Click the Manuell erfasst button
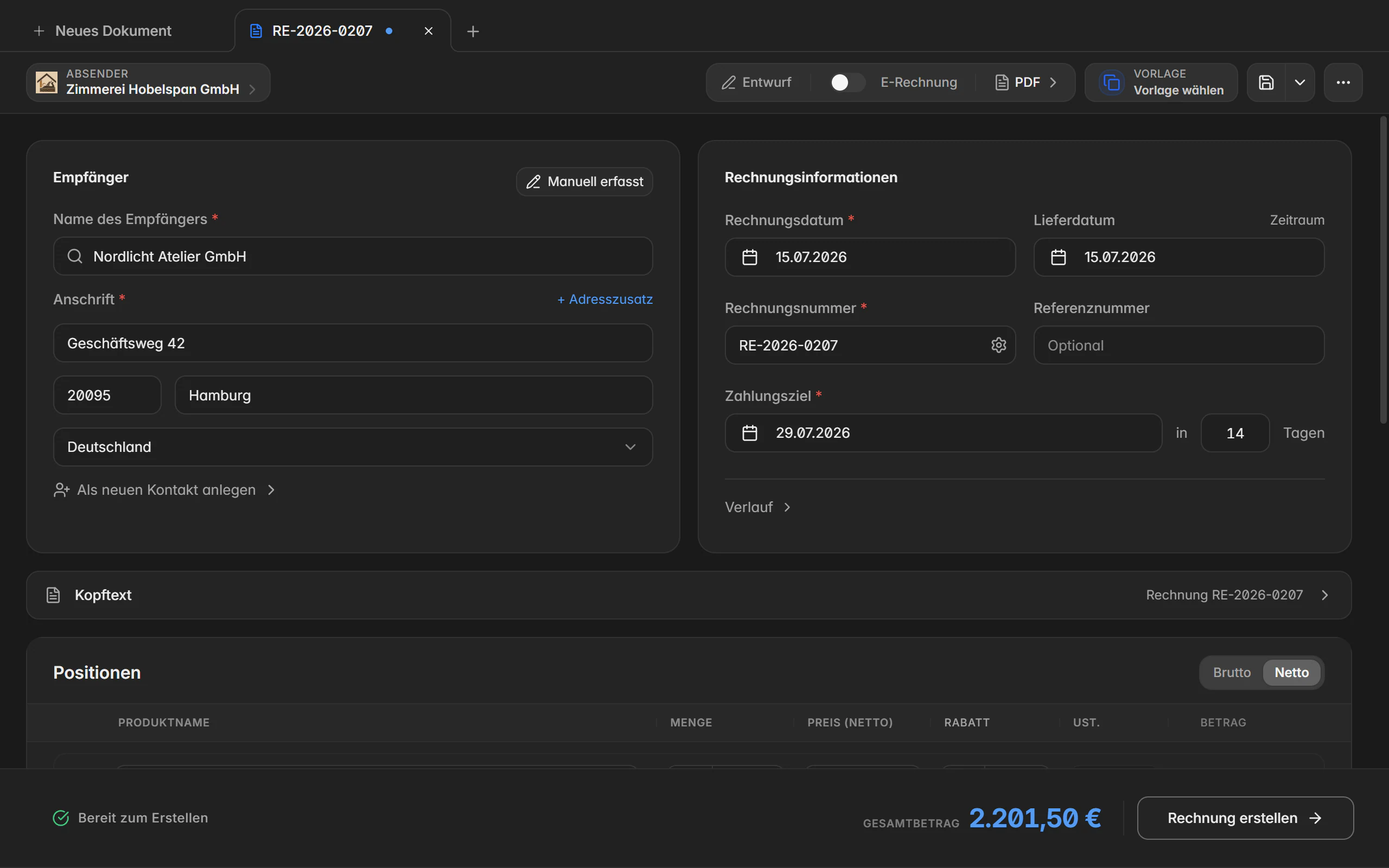This screenshot has width=1389, height=868. [x=584, y=181]
